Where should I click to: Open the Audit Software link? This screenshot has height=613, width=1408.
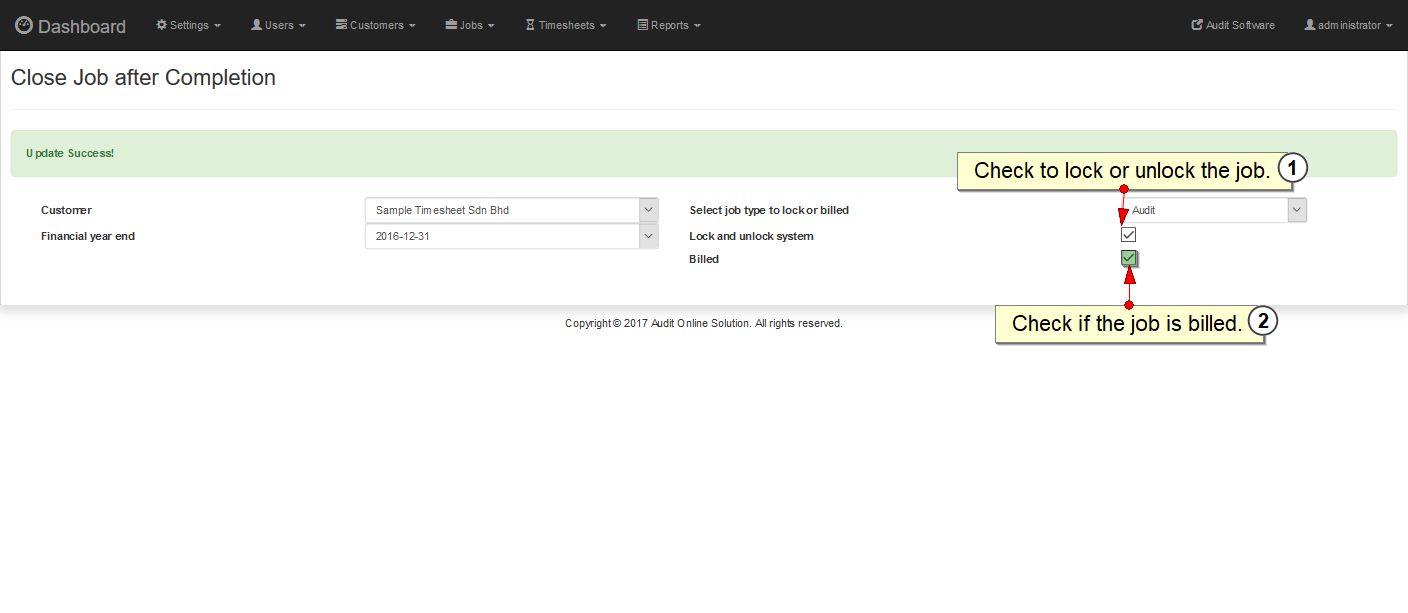(x=1240, y=25)
